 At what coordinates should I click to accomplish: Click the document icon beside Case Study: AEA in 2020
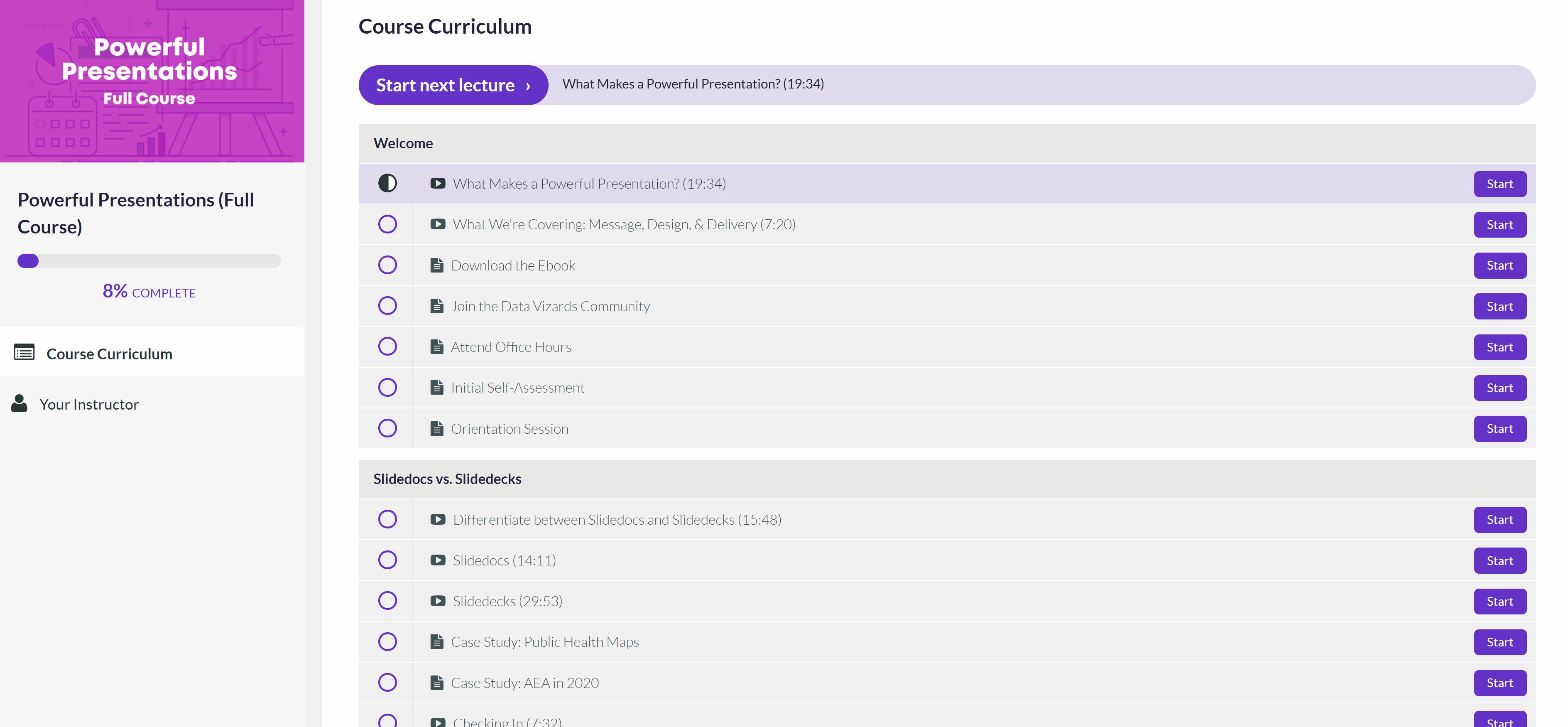pos(437,683)
